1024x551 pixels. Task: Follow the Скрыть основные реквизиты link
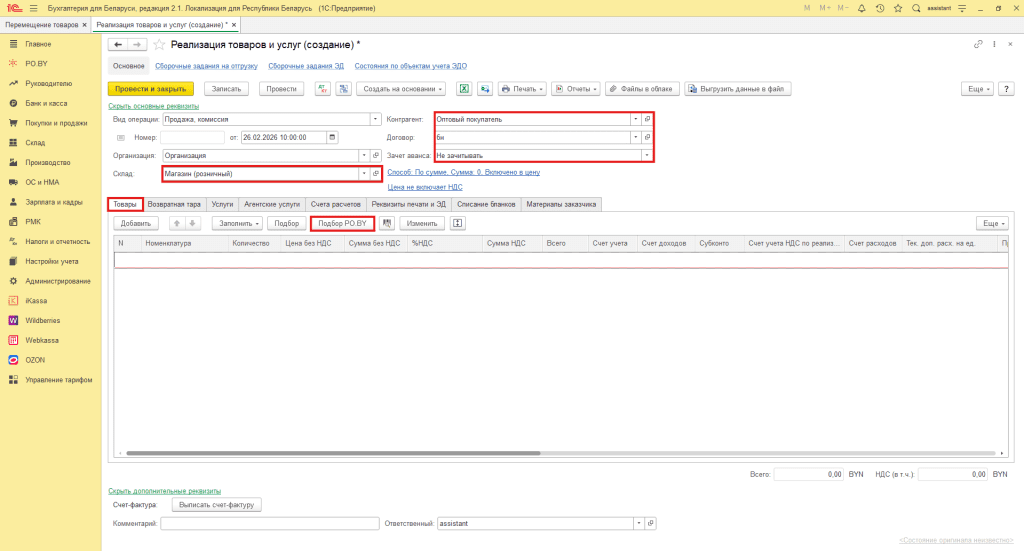[153, 106]
